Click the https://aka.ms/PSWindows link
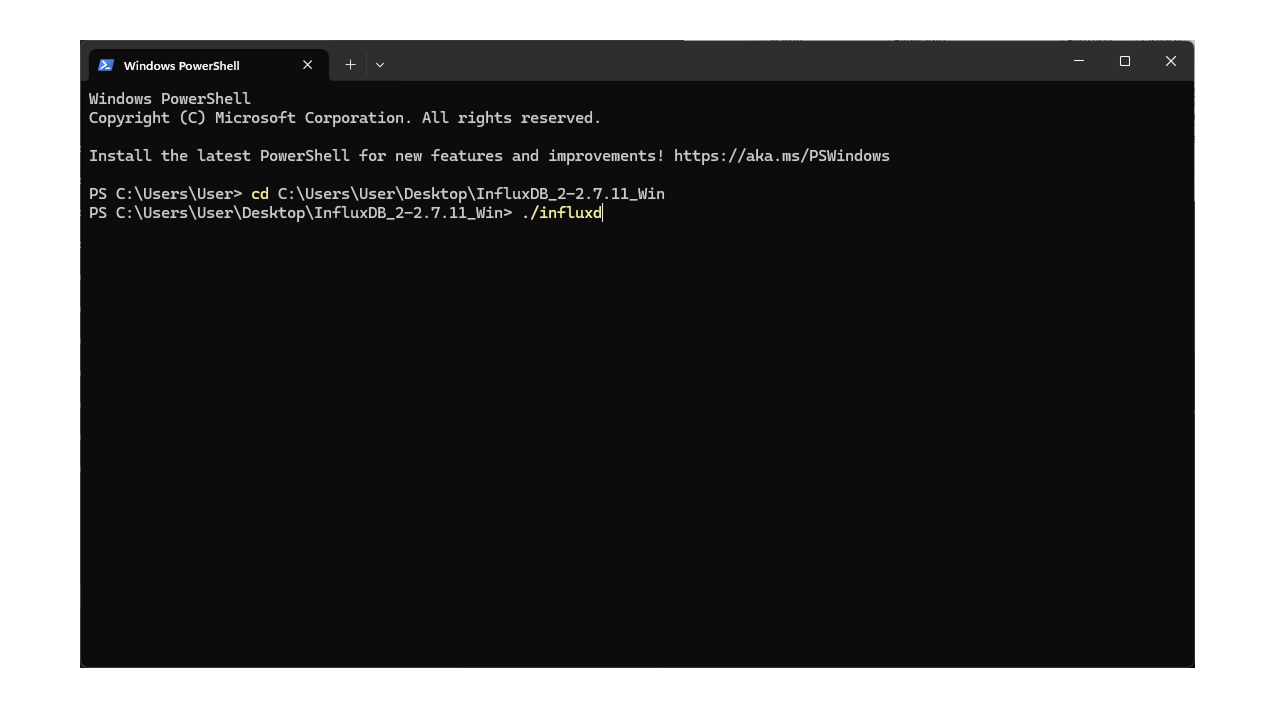1275x708 pixels. [x=782, y=156]
